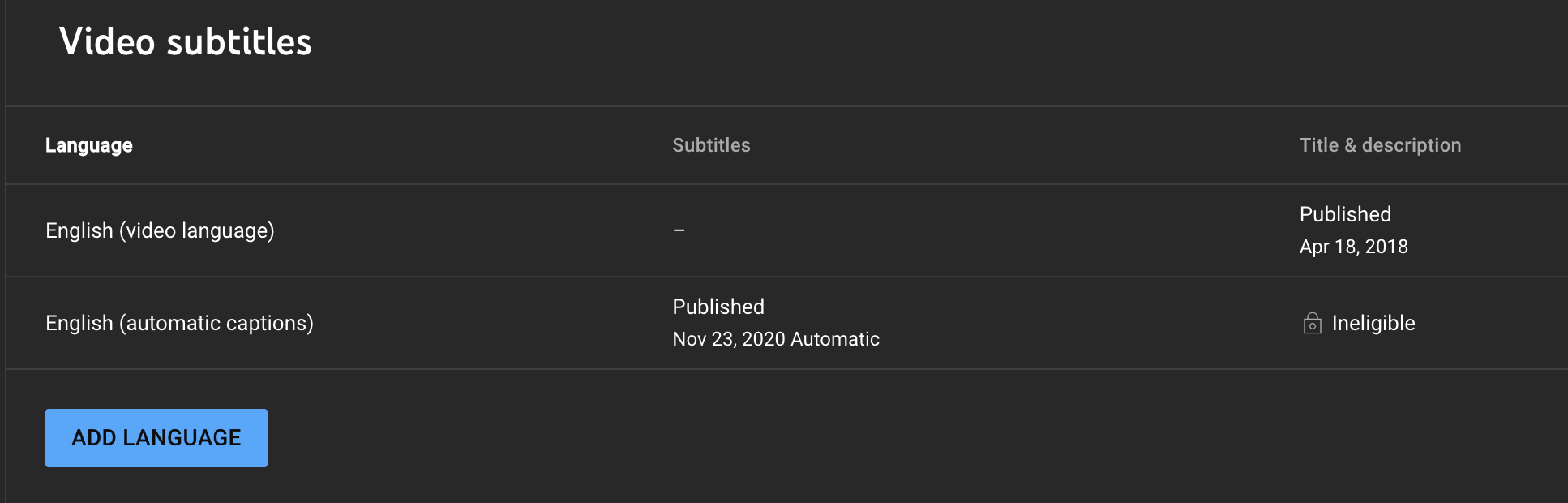Click the Title & description column header
The width and height of the screenshot is (1568, 503).
point(1380,145)
